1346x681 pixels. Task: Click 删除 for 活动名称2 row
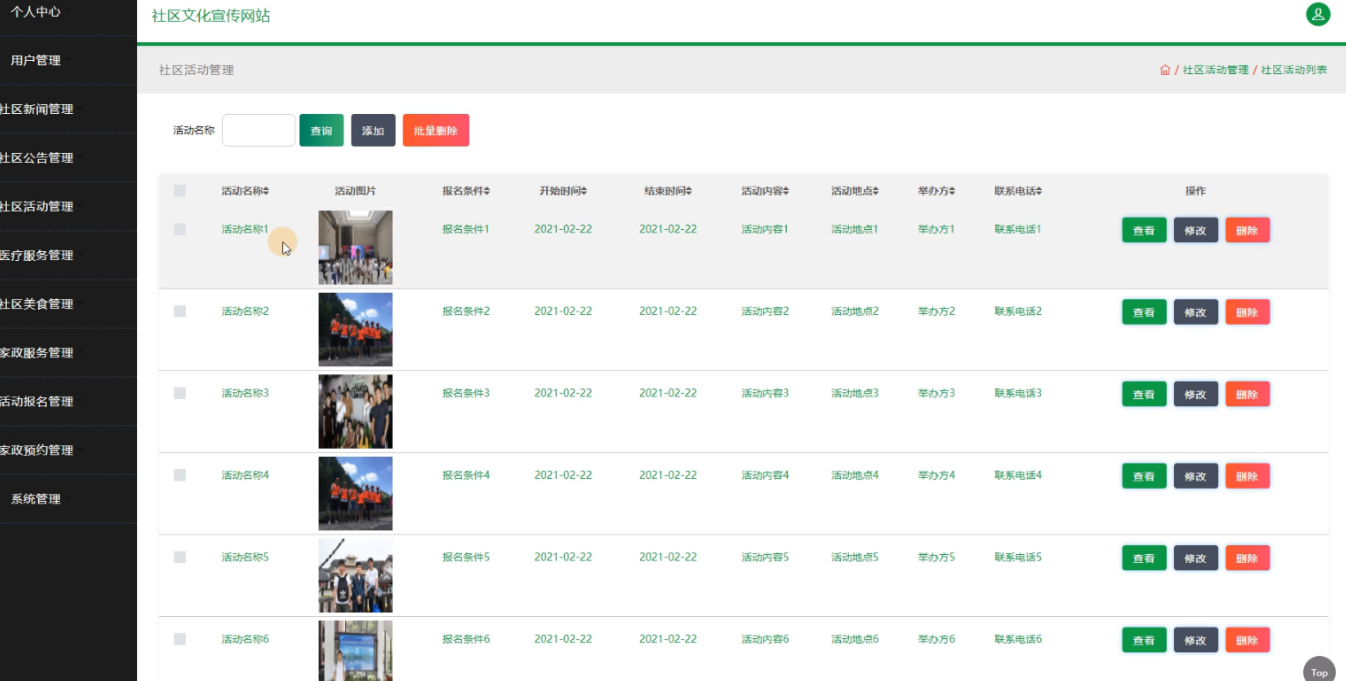click(1247, 312)
